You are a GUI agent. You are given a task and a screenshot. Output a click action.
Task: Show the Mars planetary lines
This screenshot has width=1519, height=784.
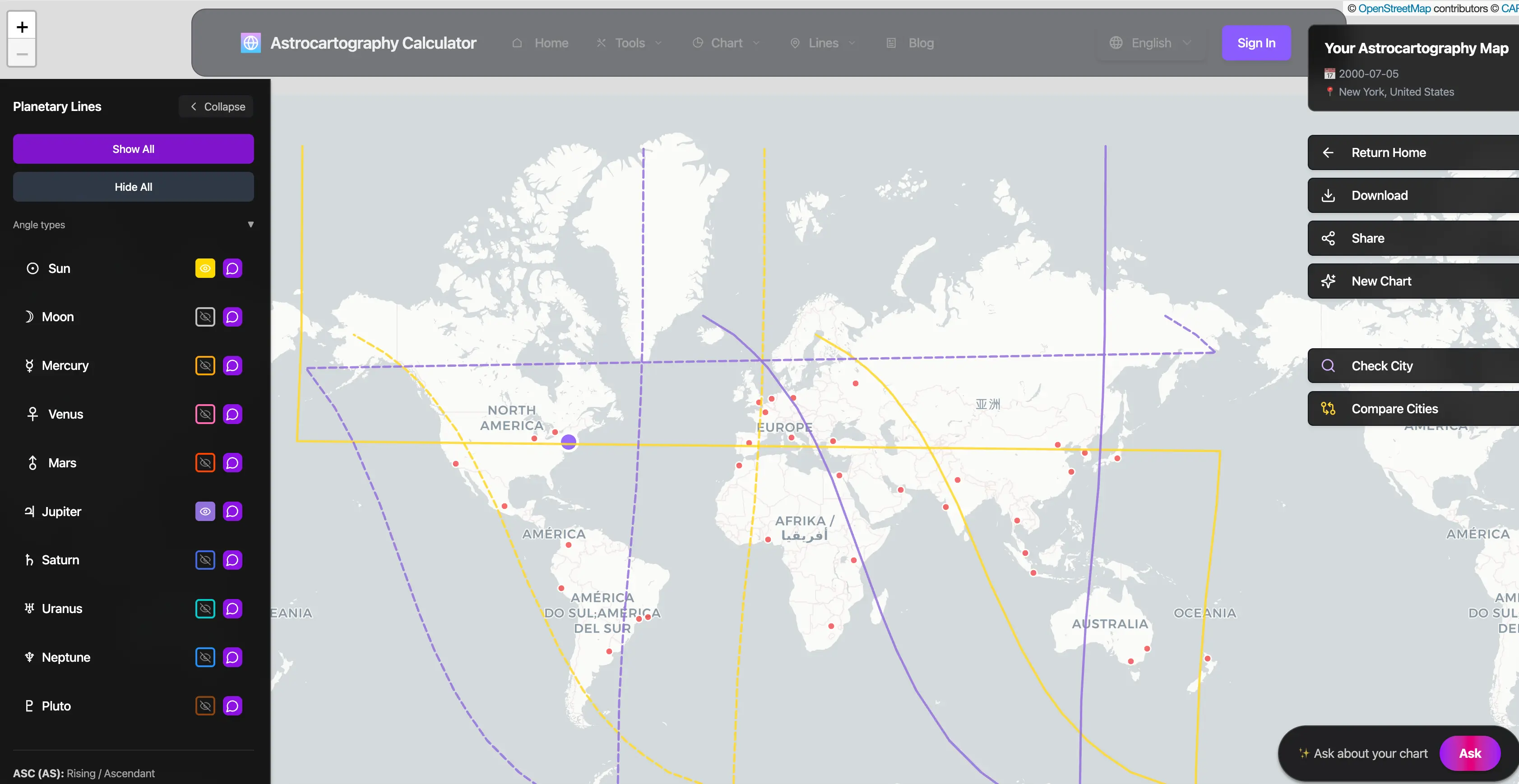click(205, 463)
